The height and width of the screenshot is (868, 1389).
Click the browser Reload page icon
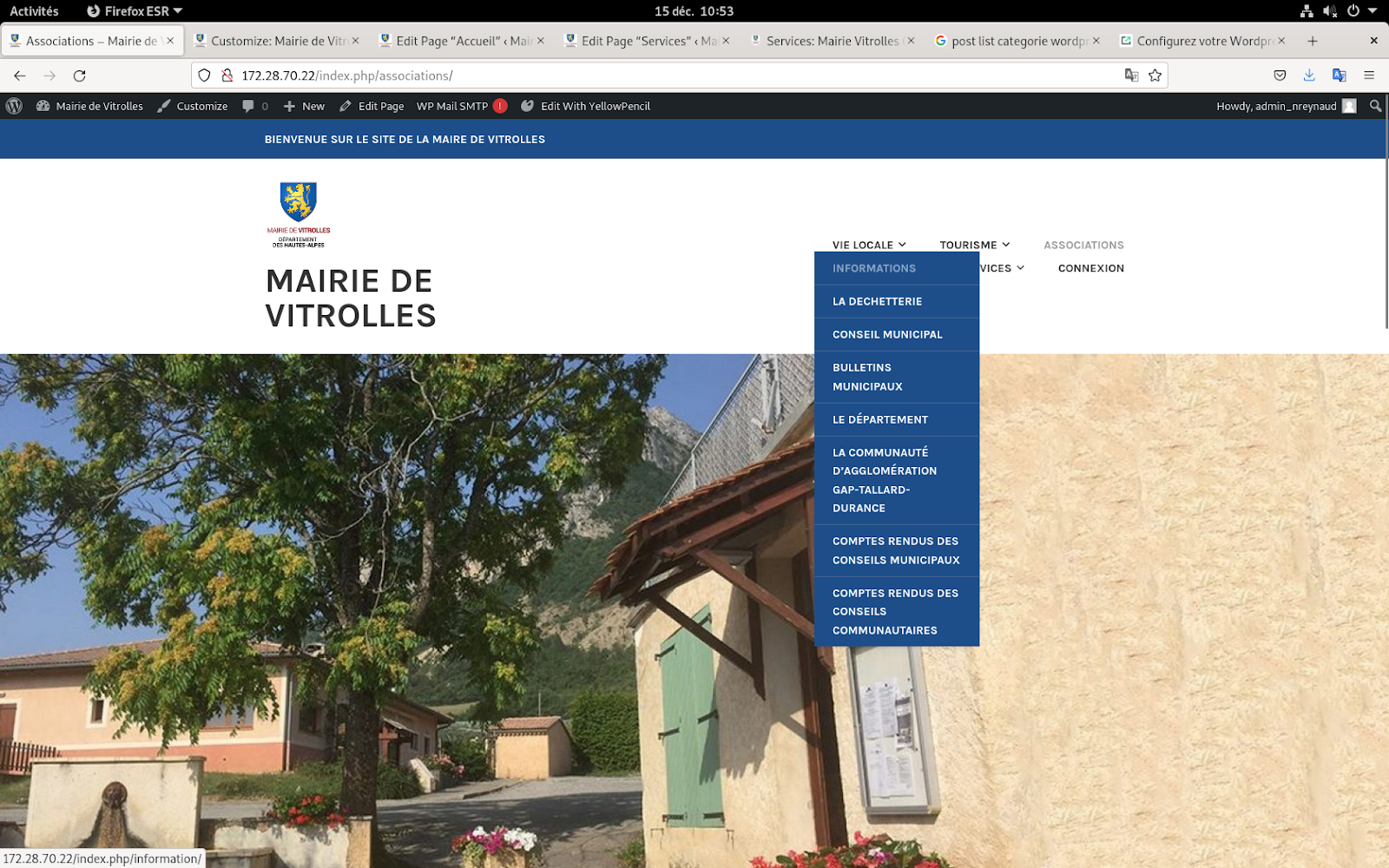coord(79,76)
